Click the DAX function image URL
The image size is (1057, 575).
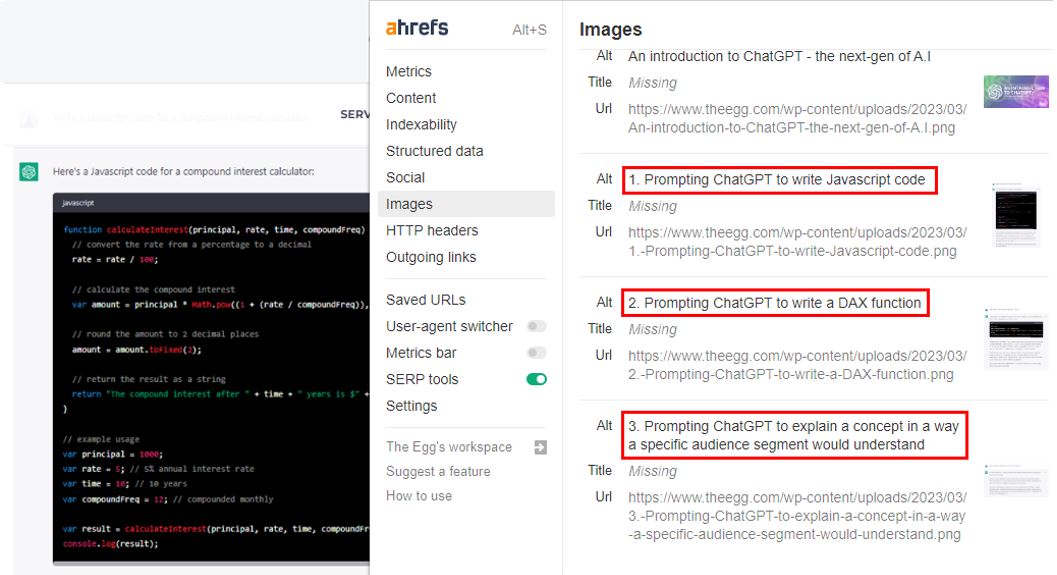[797, 365]
